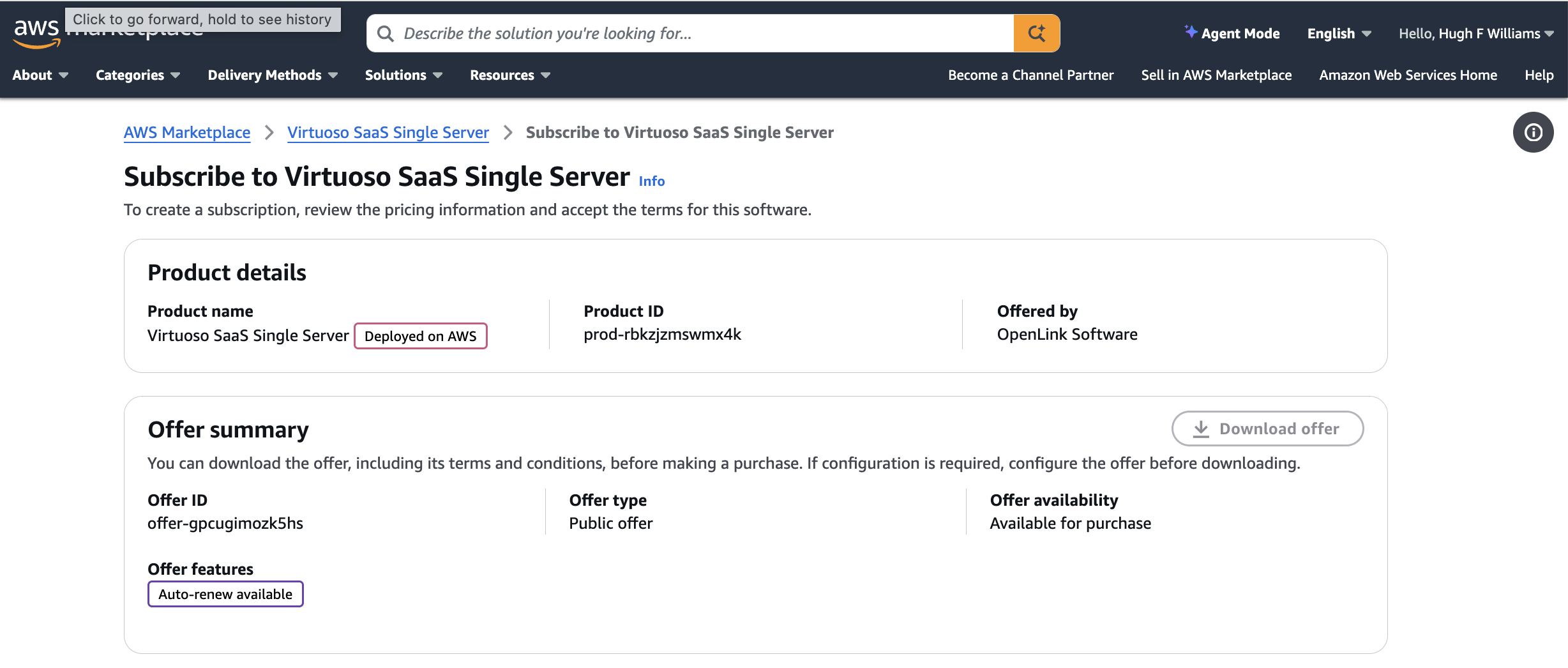Click the magnifier icon in search box

[385, 33]
